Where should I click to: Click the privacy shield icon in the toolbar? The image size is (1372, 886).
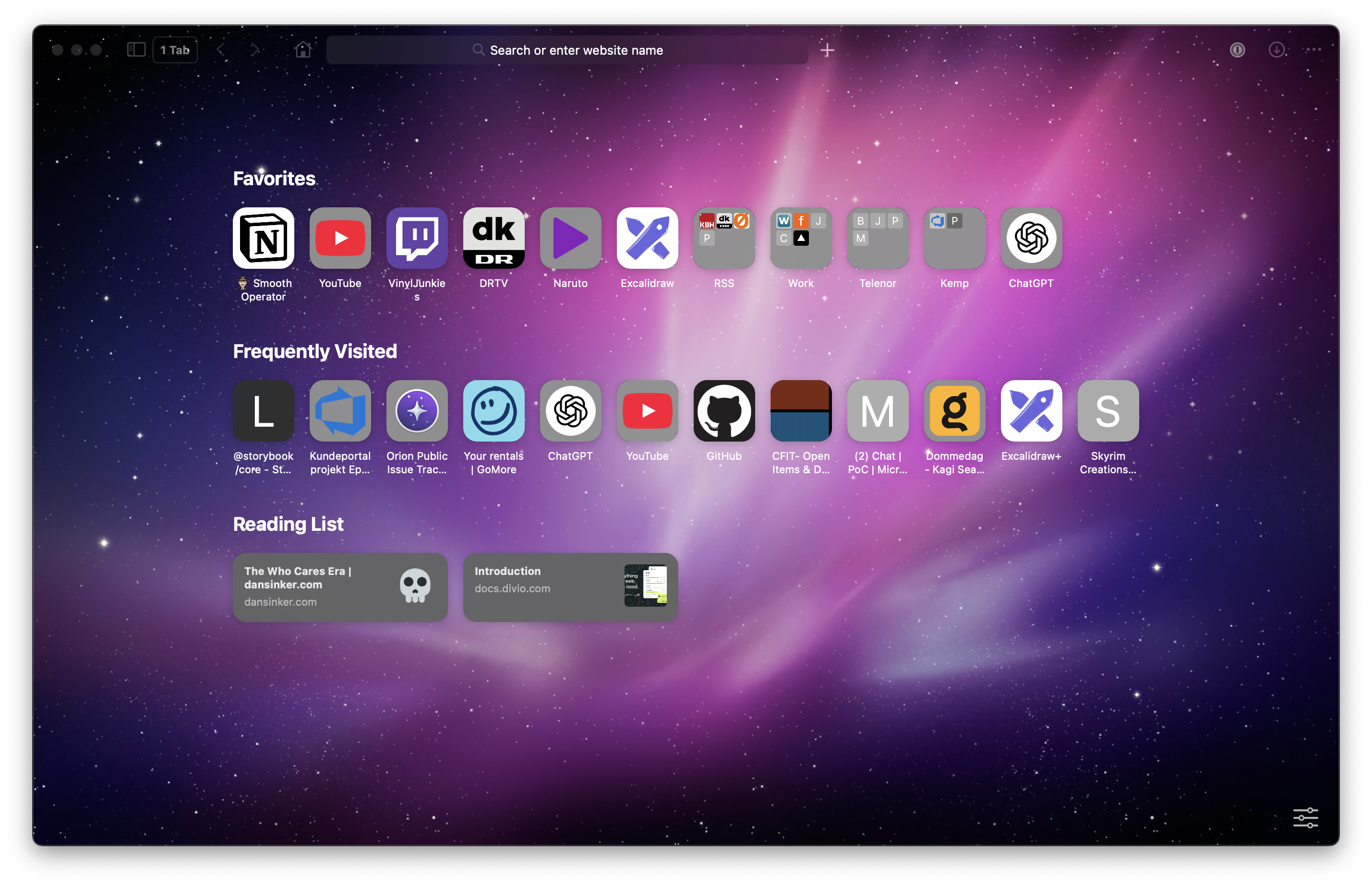pyautogui.click(x=1237, y=50)
